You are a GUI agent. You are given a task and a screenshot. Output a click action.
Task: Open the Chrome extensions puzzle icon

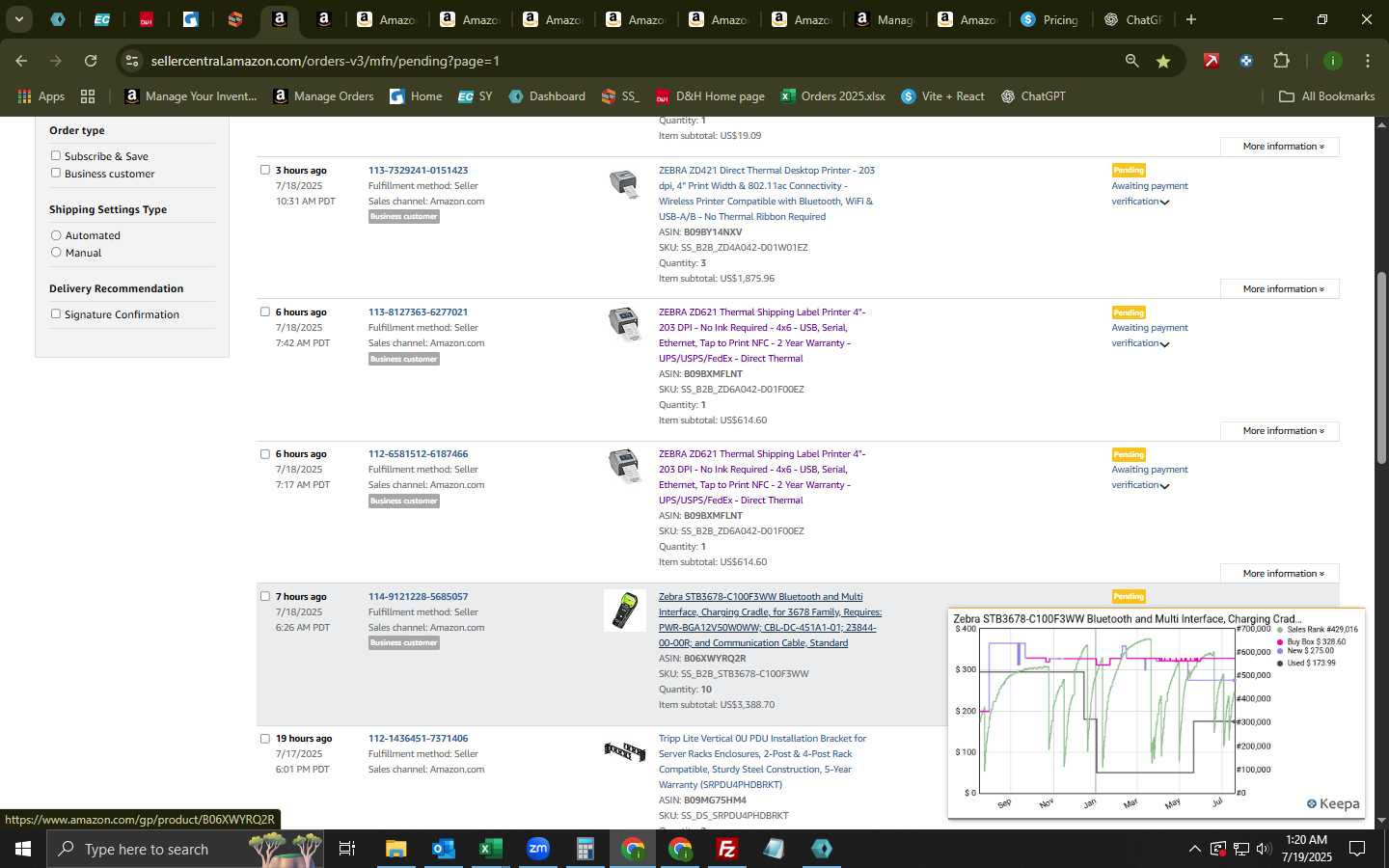pyautogui.click(x=1281, y=61)
